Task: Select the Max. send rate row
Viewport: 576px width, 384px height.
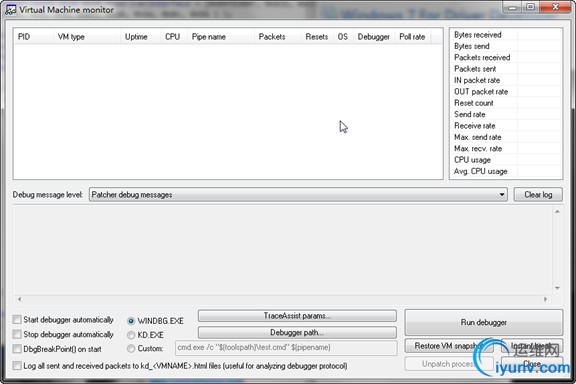Action: (506, 137)
